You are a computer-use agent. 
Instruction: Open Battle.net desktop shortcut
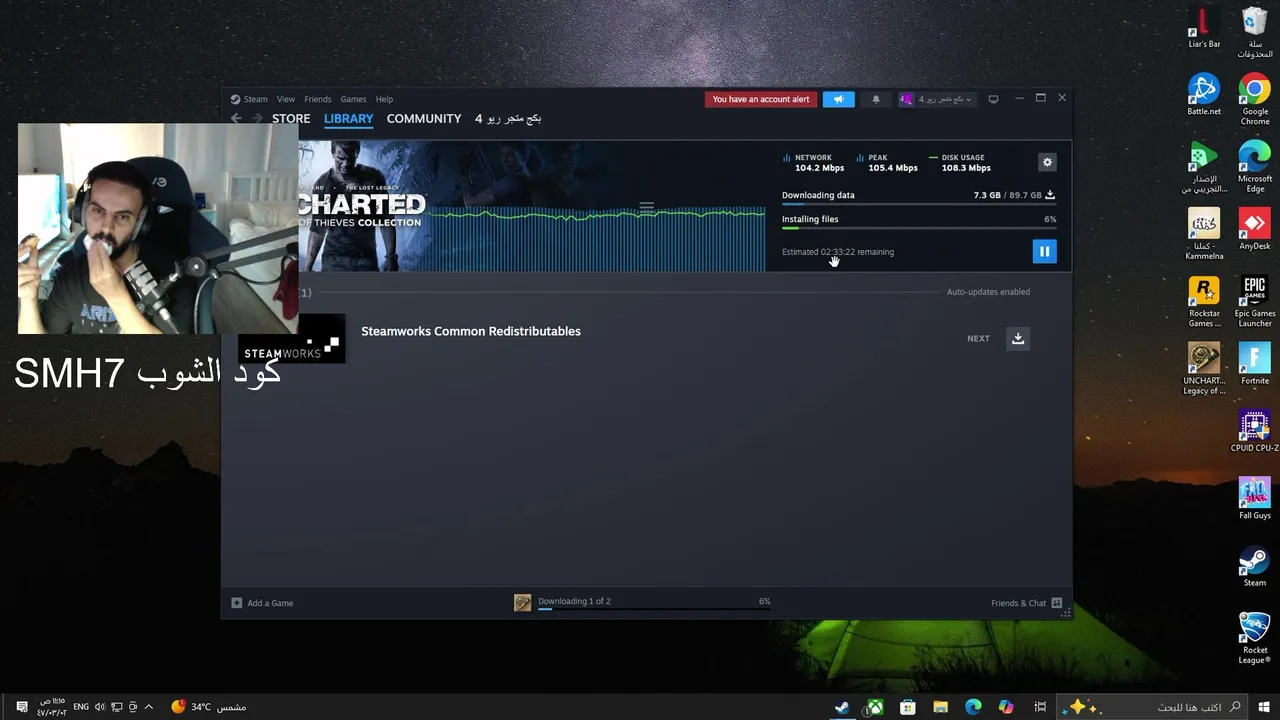tap(1204, 94)
